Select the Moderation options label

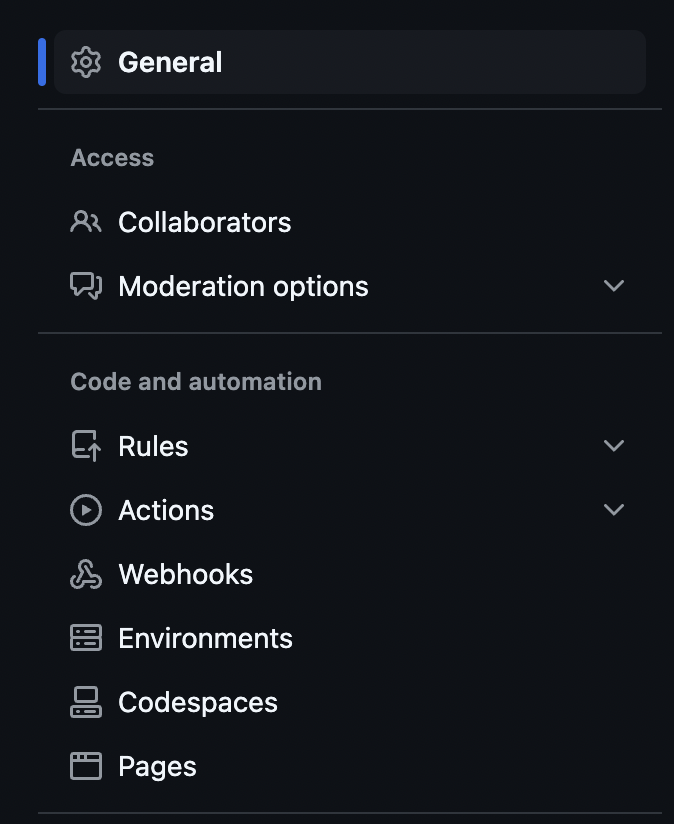coord(243,286)
